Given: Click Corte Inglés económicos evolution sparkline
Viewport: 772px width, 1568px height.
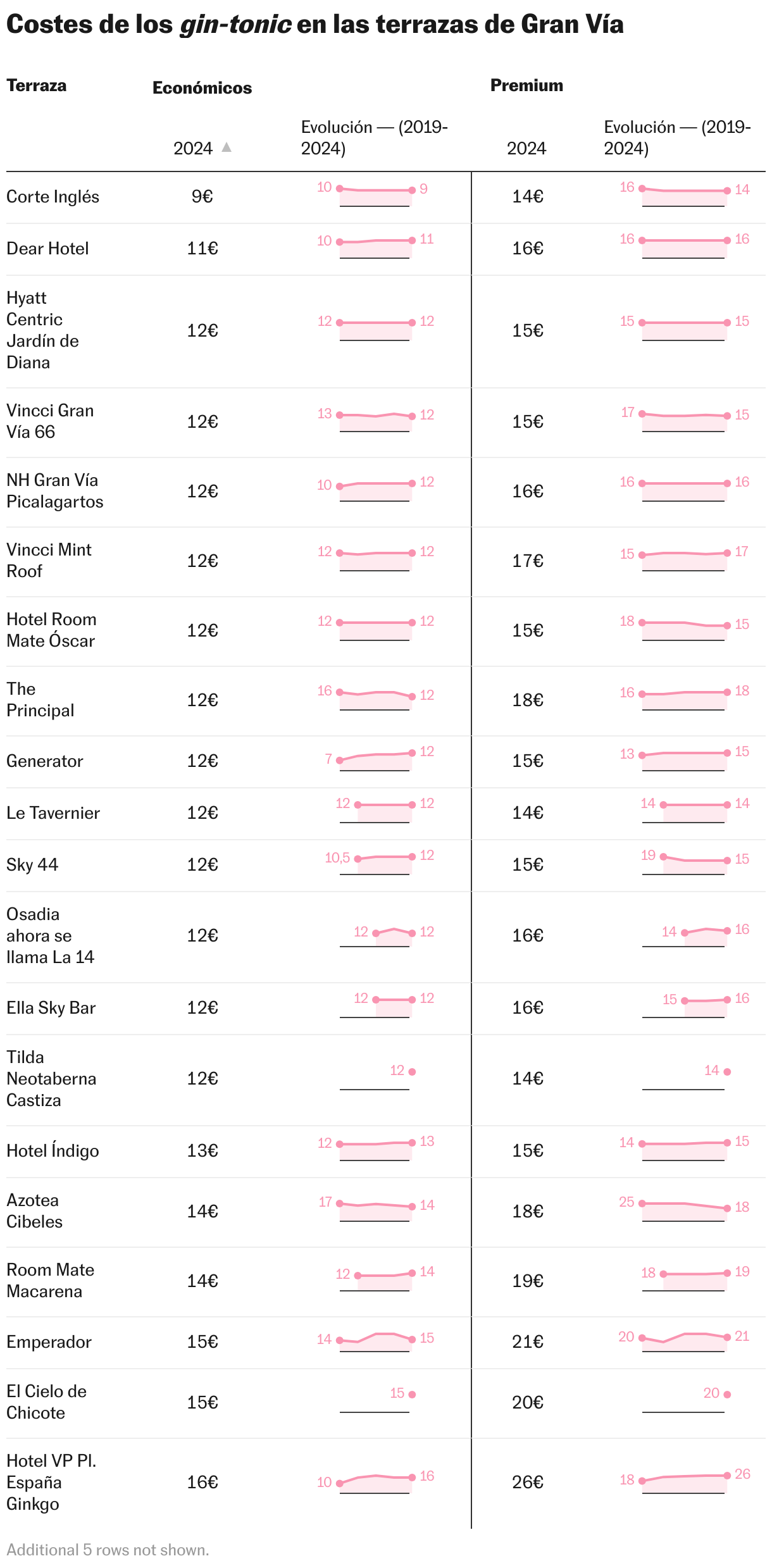Looking at the screenshot, I should [x=375, y=196].
